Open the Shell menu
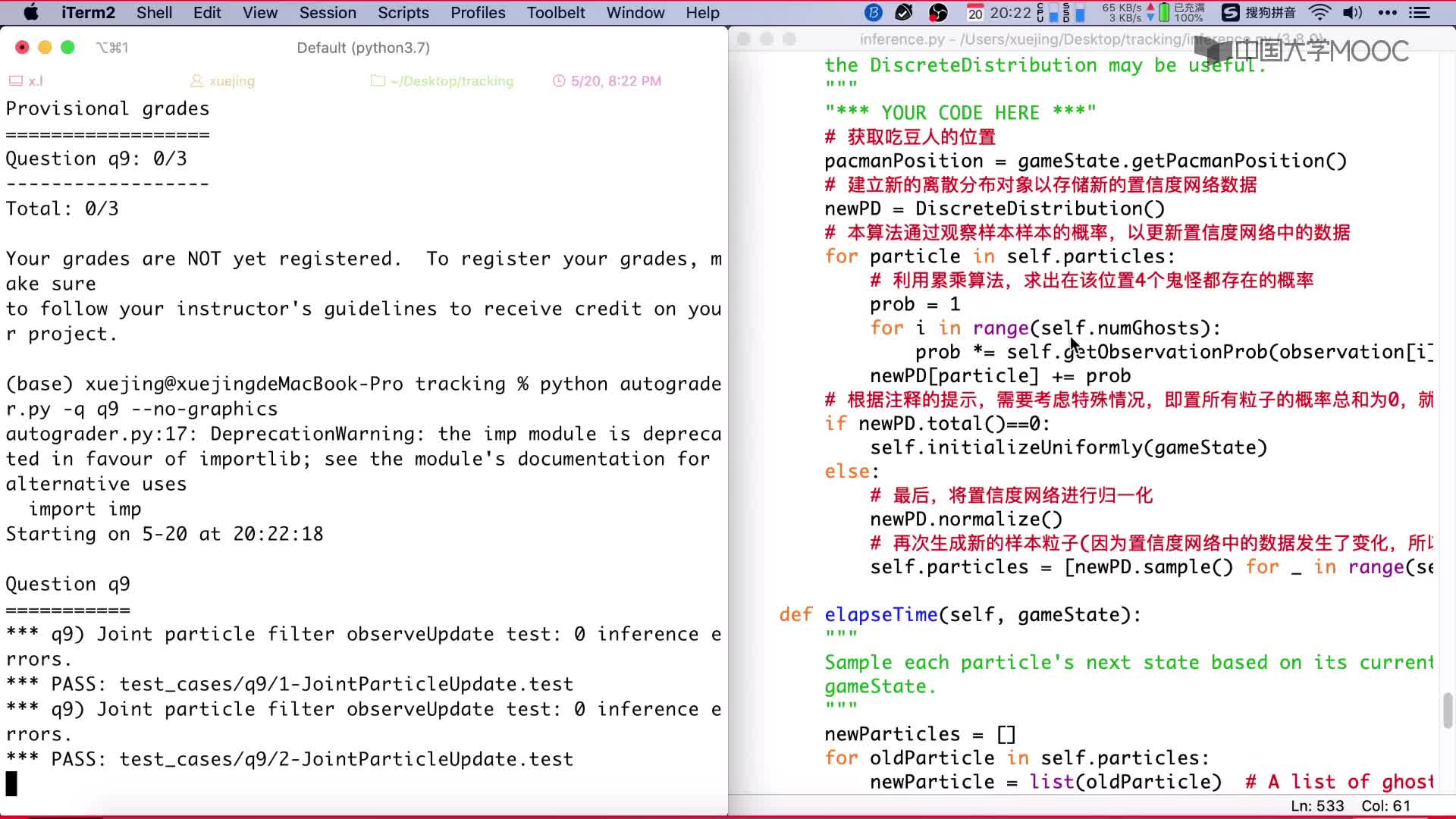 154,12
